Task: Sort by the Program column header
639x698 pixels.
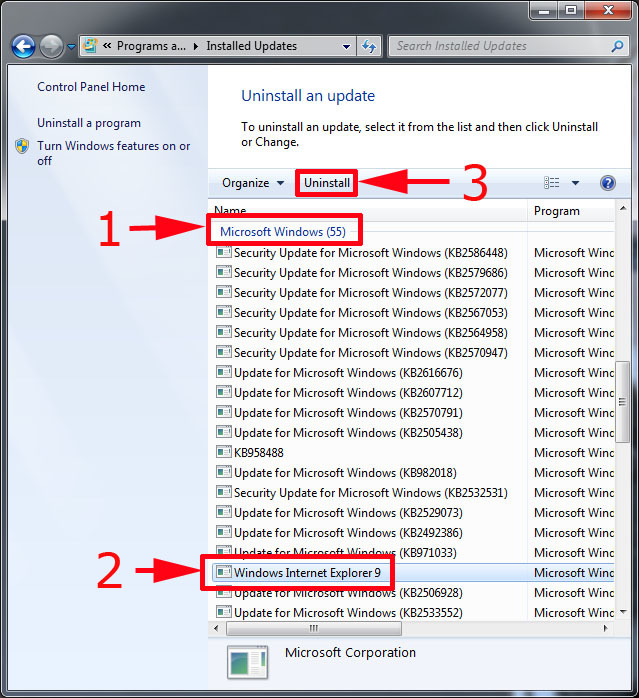Action: pyautogui.click(x=571, y=211)
